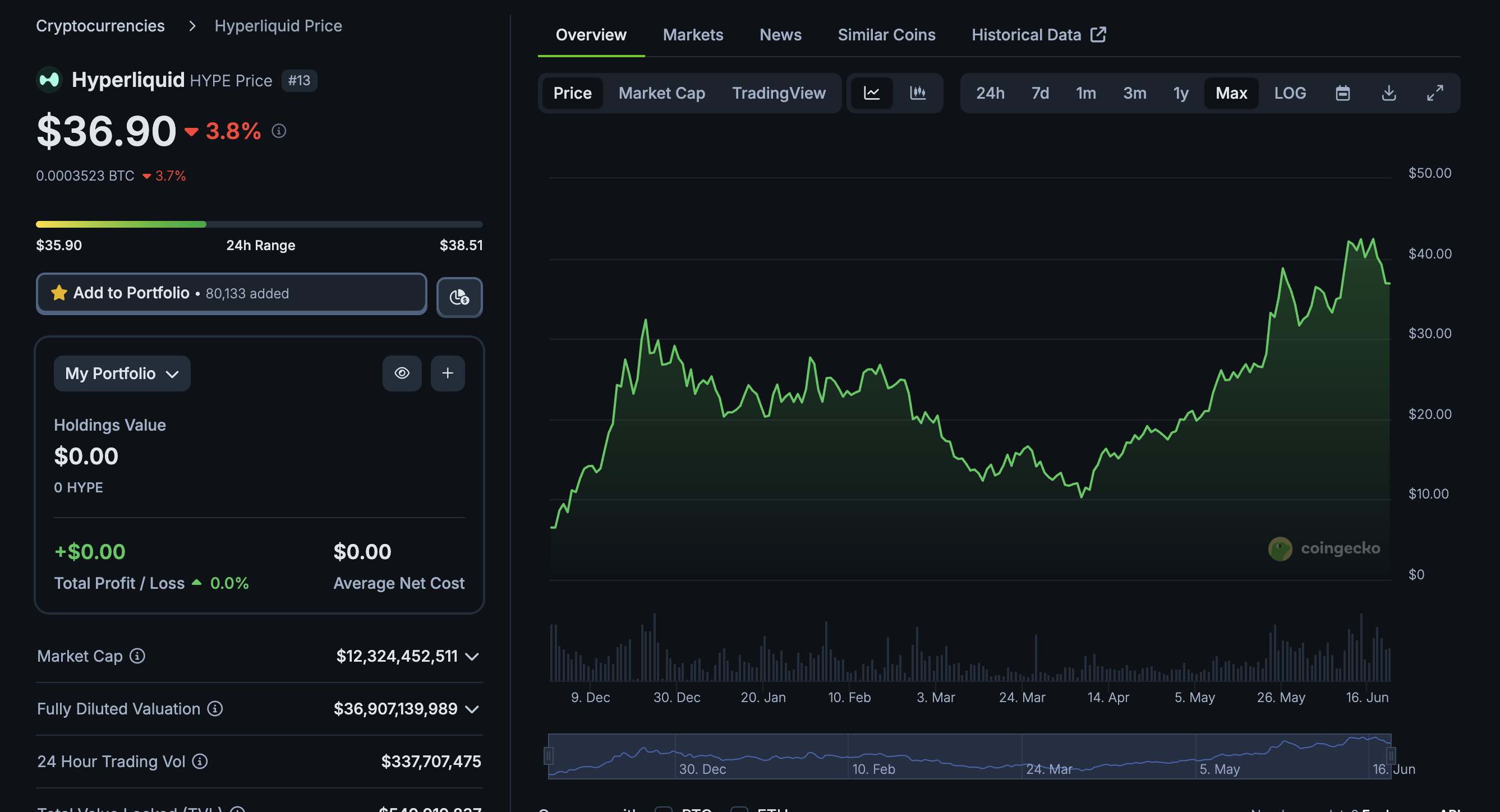This screenshot has height=812, width=1500.
Task: Click info icon next to Market Cap
Action: (137, 656)
